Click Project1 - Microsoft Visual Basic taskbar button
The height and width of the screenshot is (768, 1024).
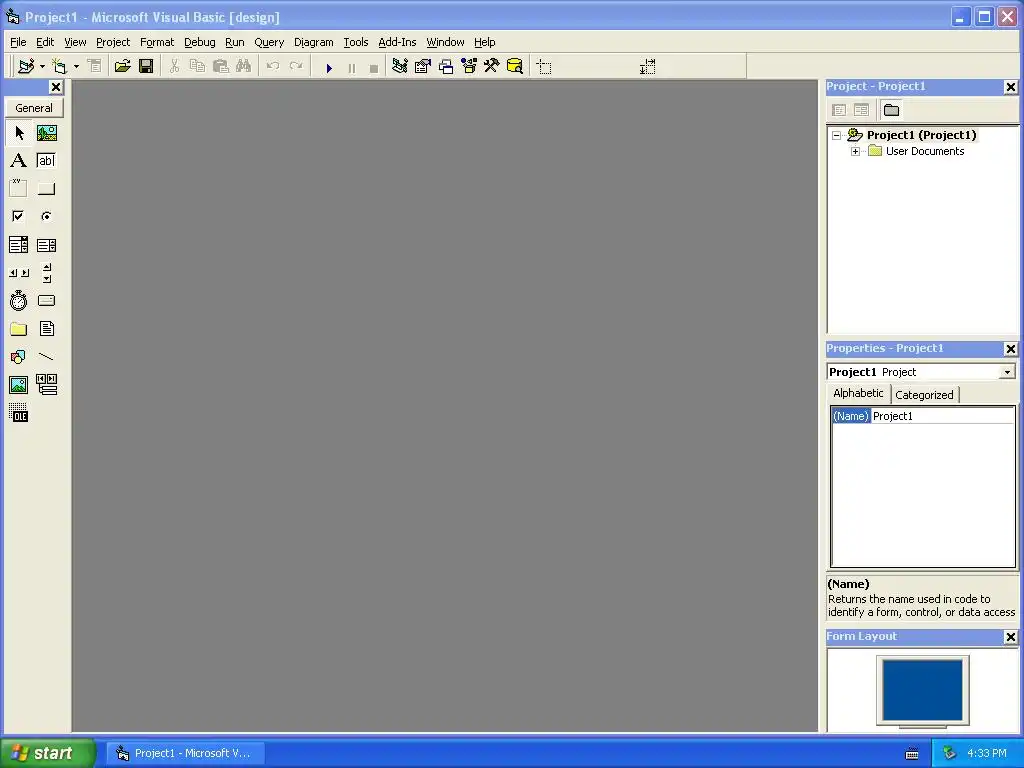(186, 753)
